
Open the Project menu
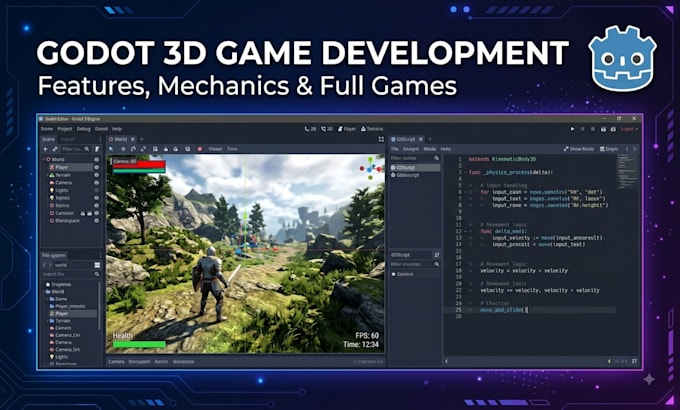(65, 129)
